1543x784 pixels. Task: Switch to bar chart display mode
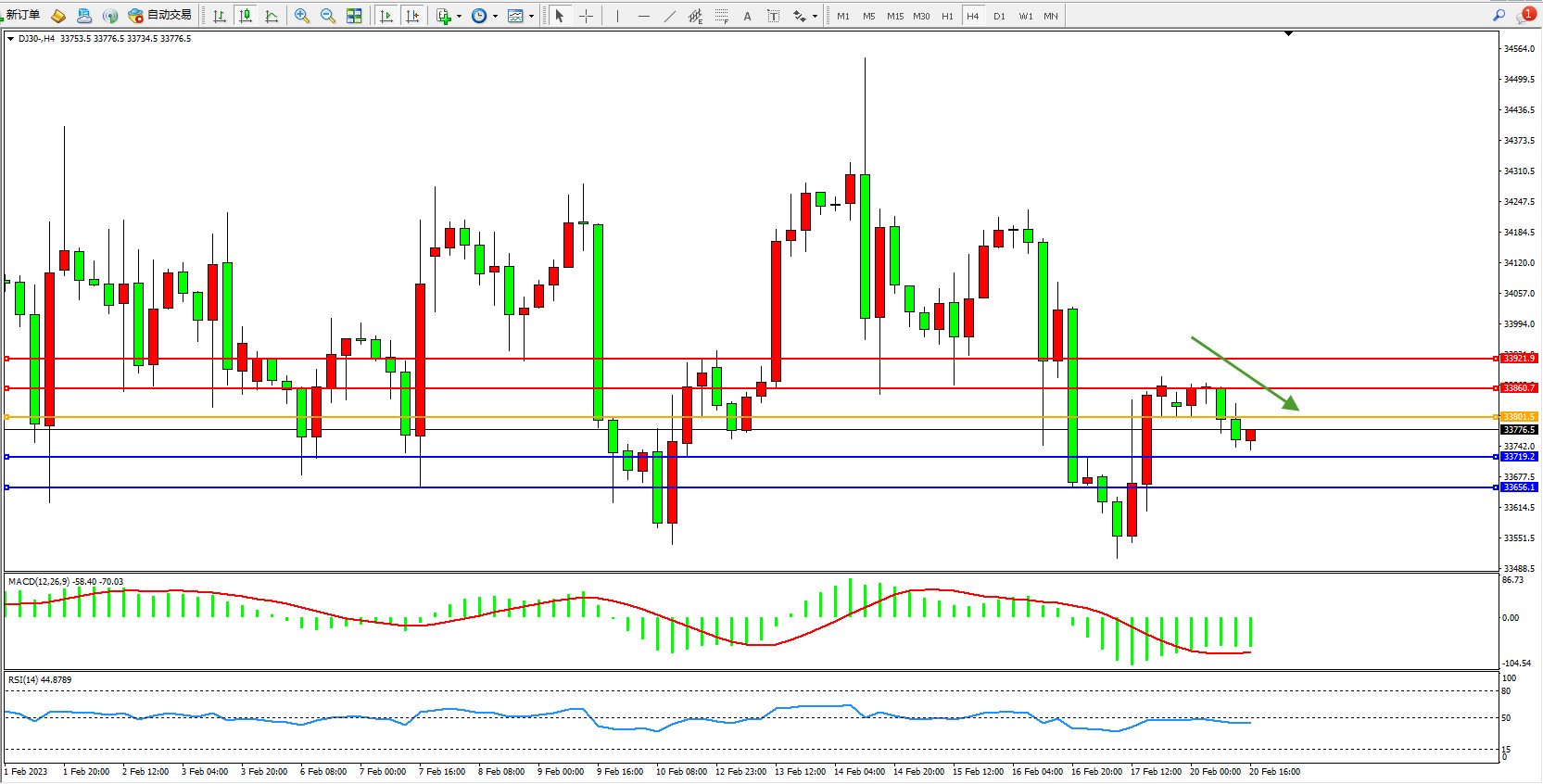click(x=220, y=16)
